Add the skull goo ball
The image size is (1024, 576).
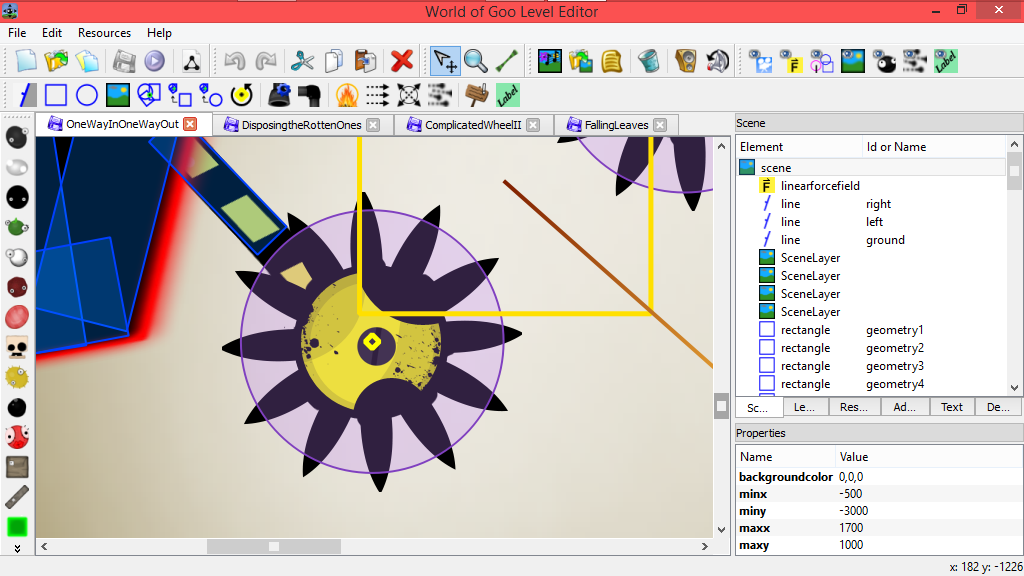click(17, 347)
